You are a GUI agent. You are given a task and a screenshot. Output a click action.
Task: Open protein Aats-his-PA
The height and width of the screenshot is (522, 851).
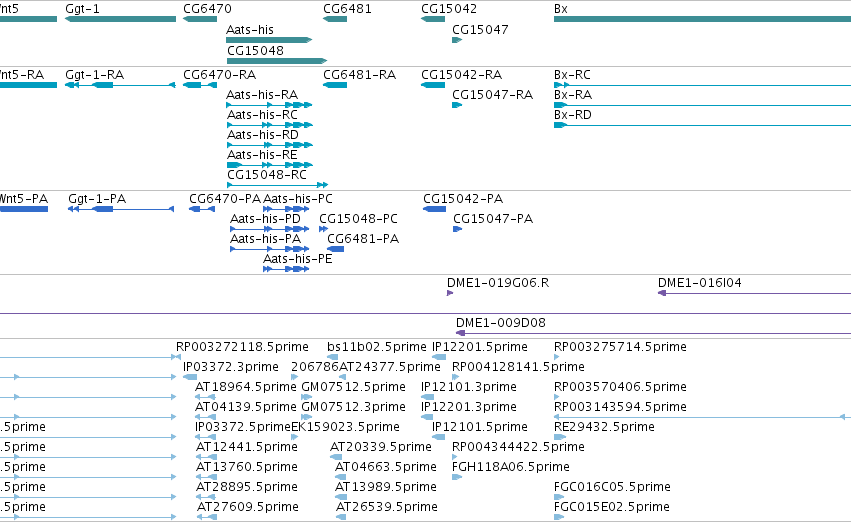click(x=265, y=239)
